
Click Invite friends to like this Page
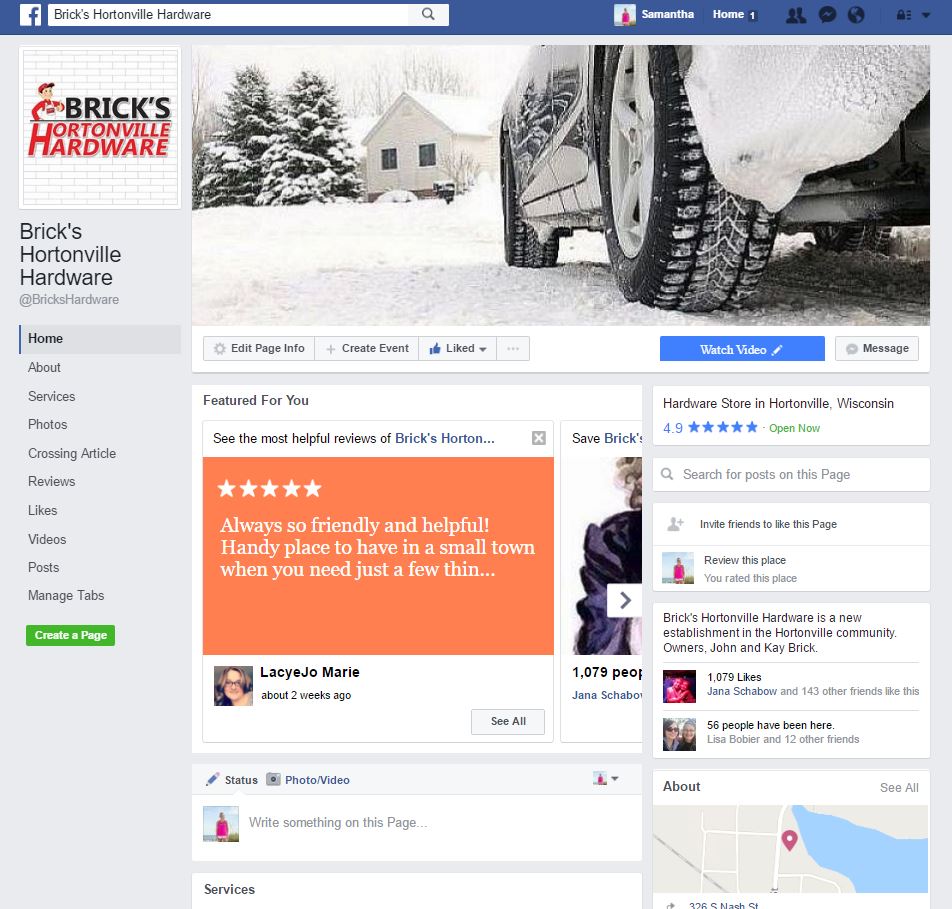[768, 524]
